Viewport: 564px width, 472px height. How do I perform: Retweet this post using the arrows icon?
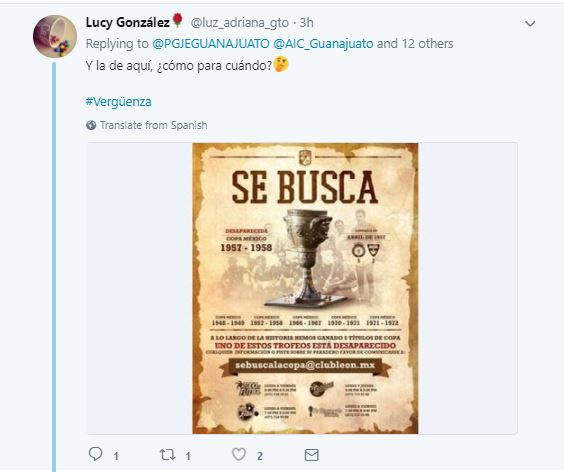tap(168, 455)
